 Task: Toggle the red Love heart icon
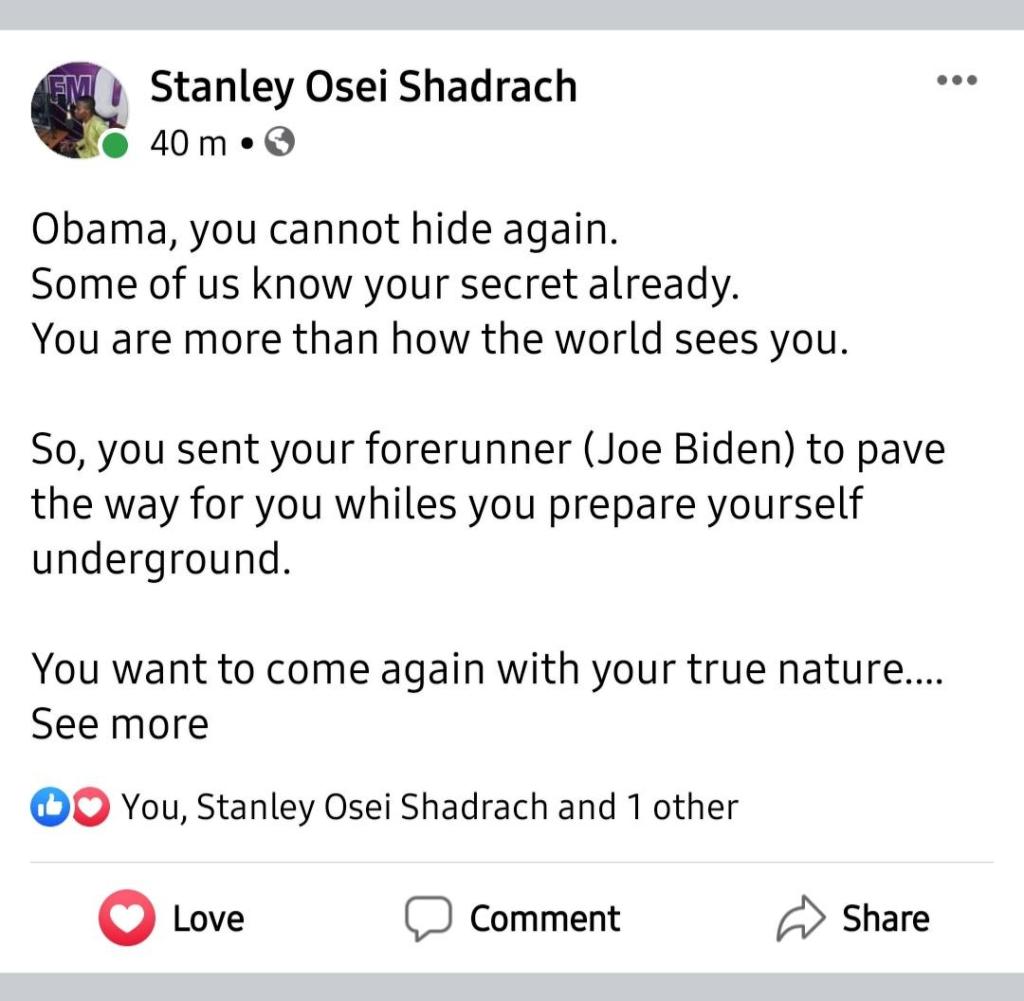pyautogui.click(x=126, y=917)
